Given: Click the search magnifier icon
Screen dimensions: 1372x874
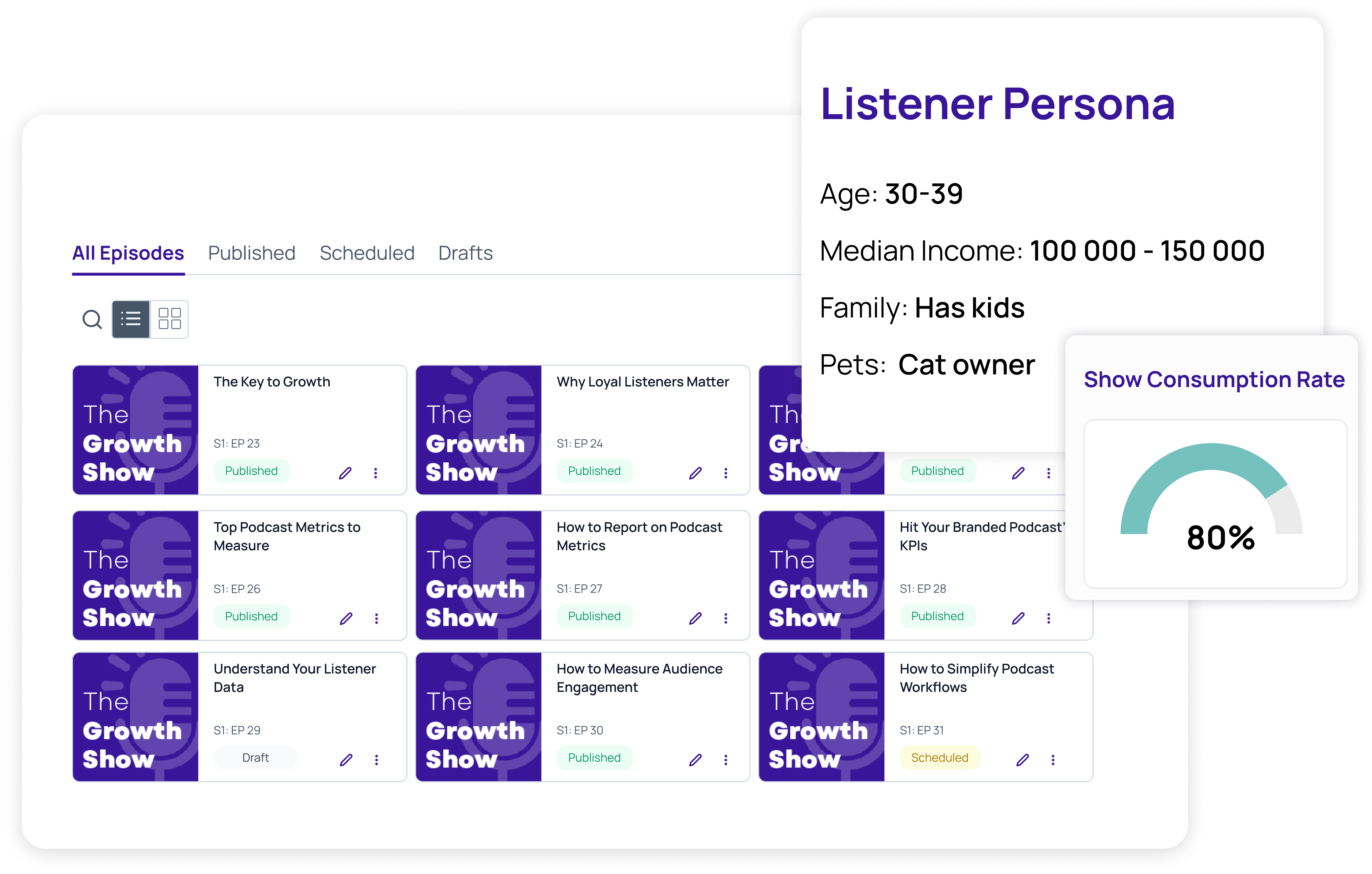Looking at the screenshot, I should (x=92, y=319).
